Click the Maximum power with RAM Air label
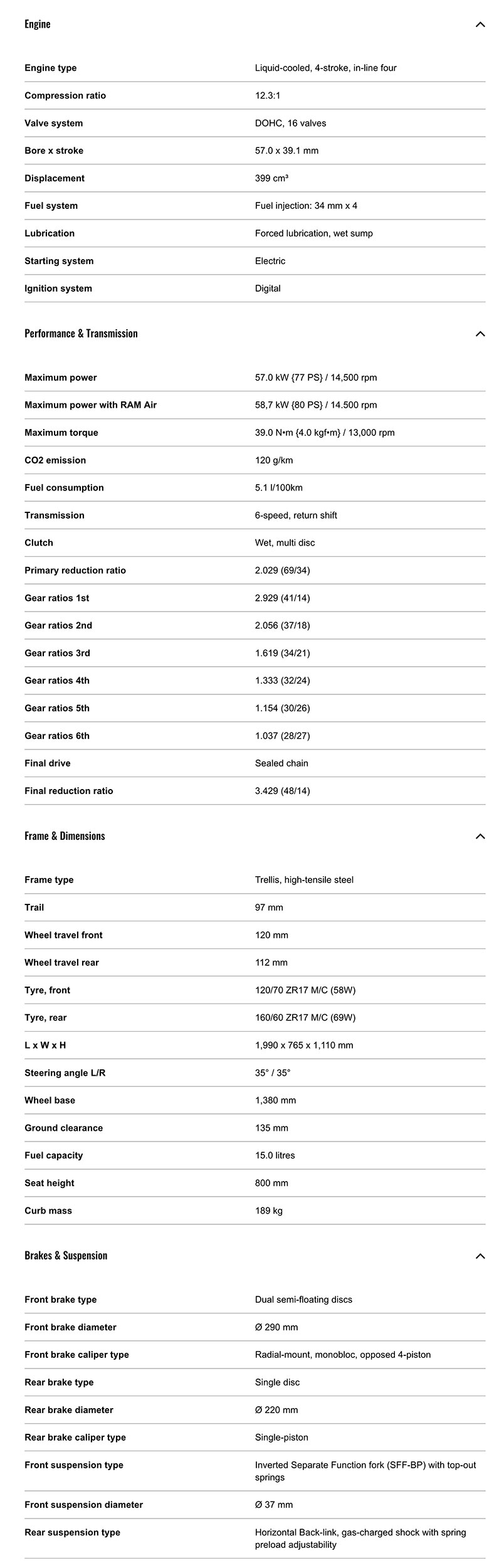Screen dimensions: 504x1568 pyautogui.click(x=90, y=405)
